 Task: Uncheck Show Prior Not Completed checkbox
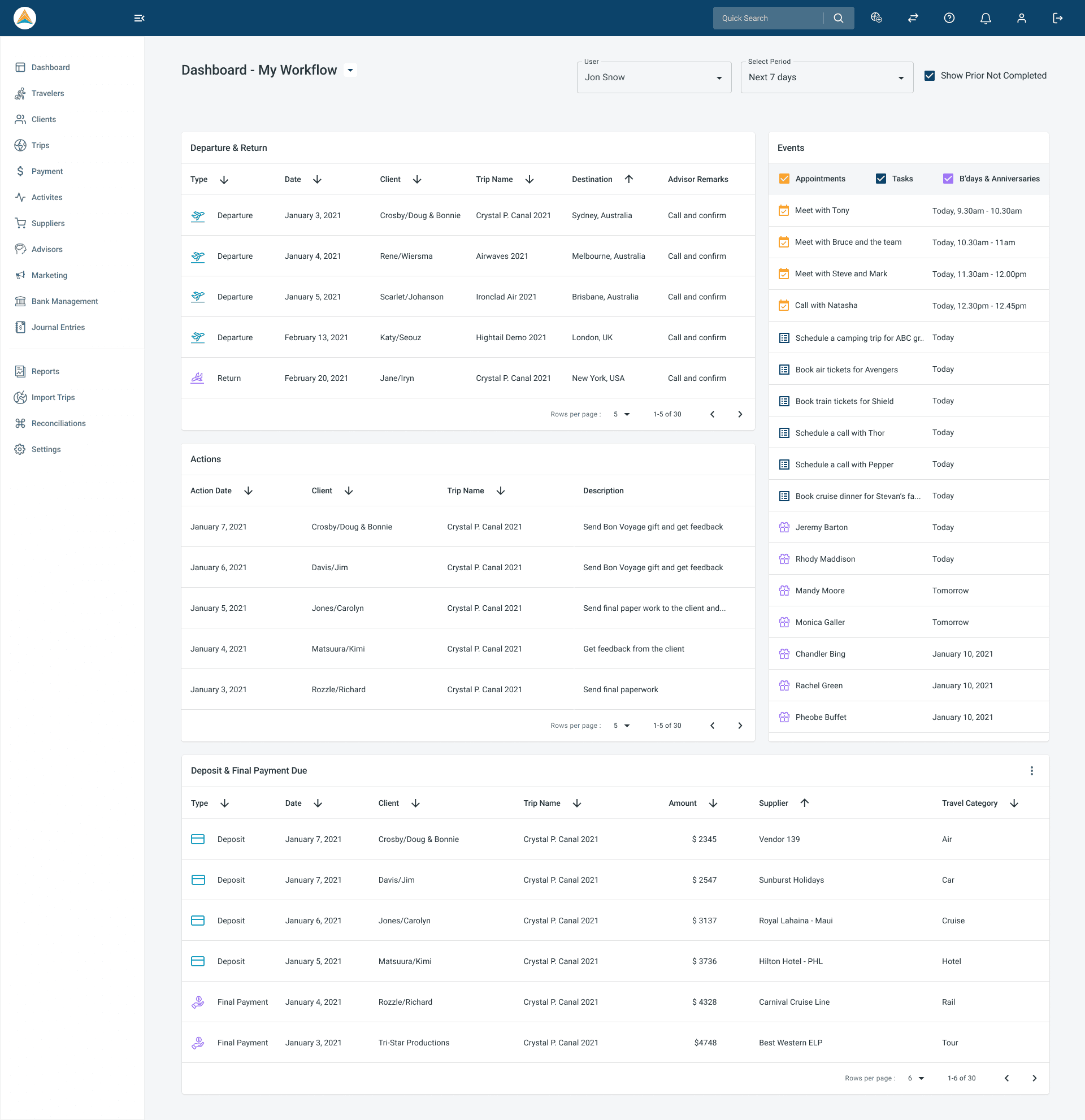point(930,75)
